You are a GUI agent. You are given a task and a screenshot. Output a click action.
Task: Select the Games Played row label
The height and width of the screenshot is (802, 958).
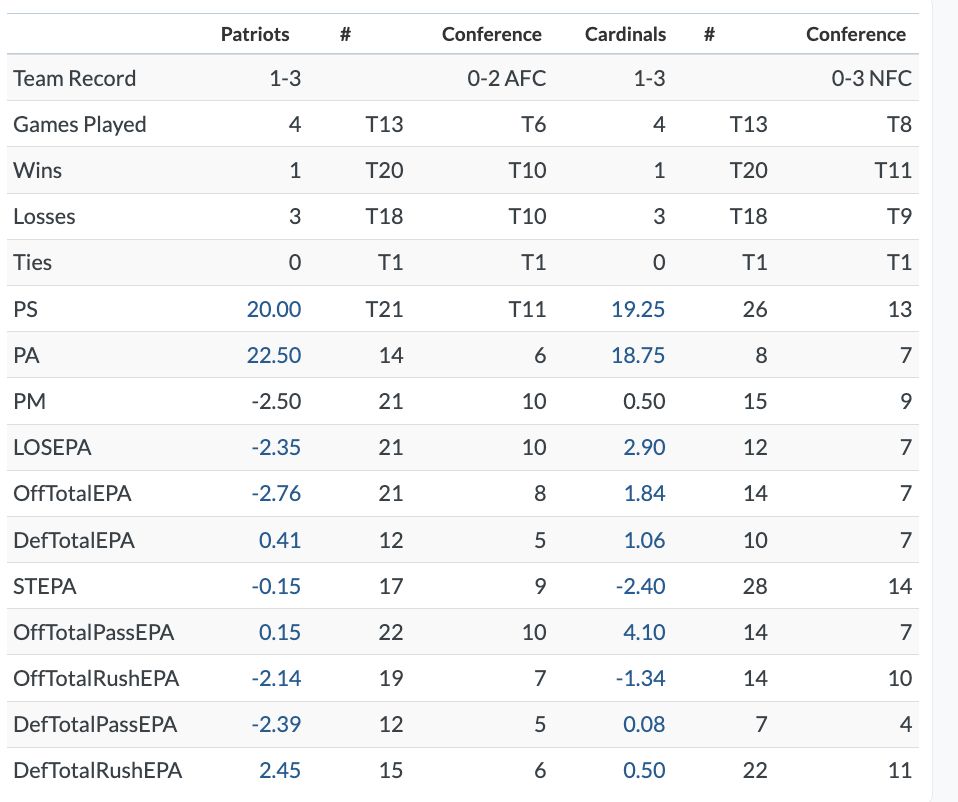(x=80, y=124)
